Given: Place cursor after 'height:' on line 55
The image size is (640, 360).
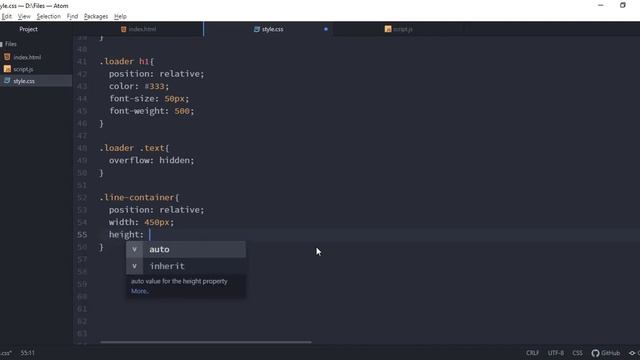Looking at the screenshot, I should tap(150, 235).
